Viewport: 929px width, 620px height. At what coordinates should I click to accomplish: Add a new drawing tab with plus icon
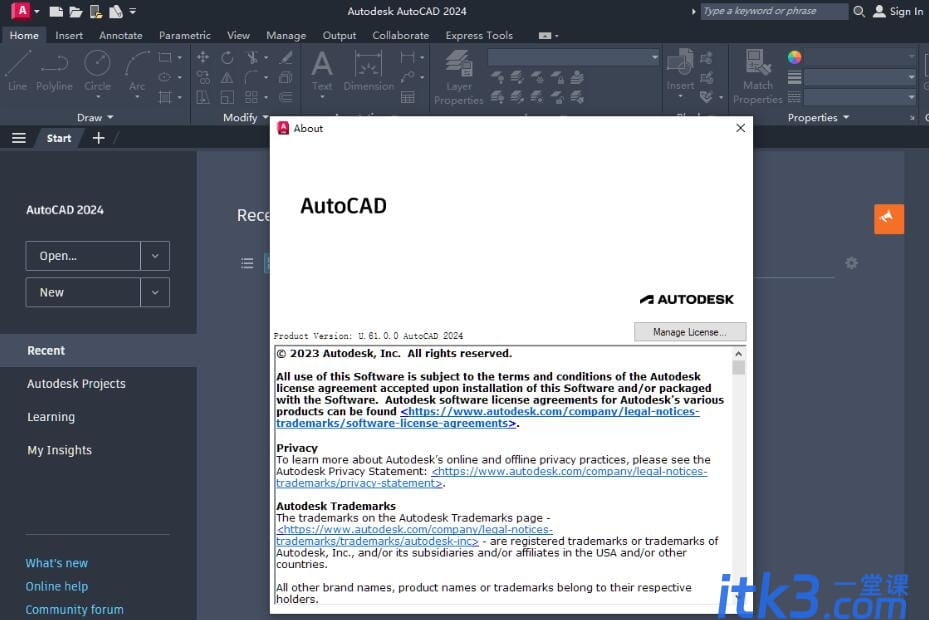tap(98, 138)
